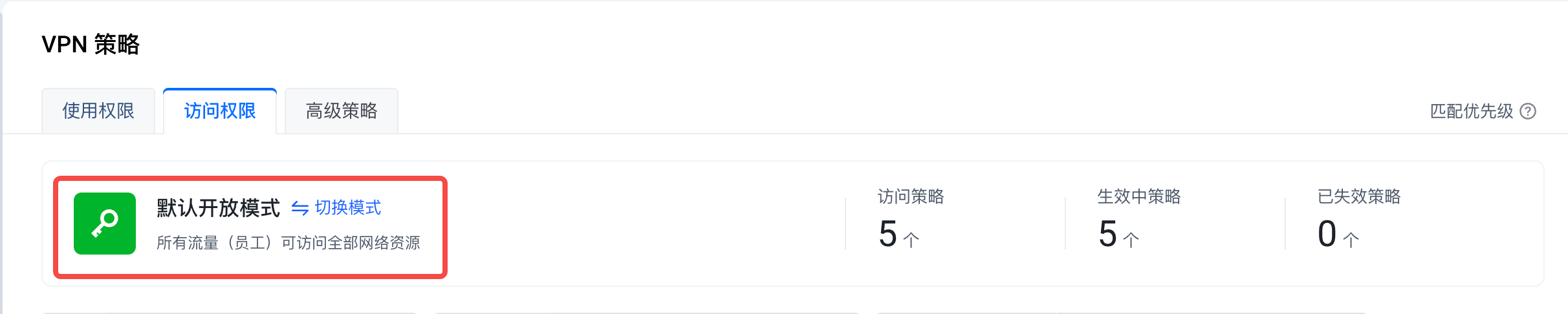Click the number 5 under 访问策略

coord(888,234)
